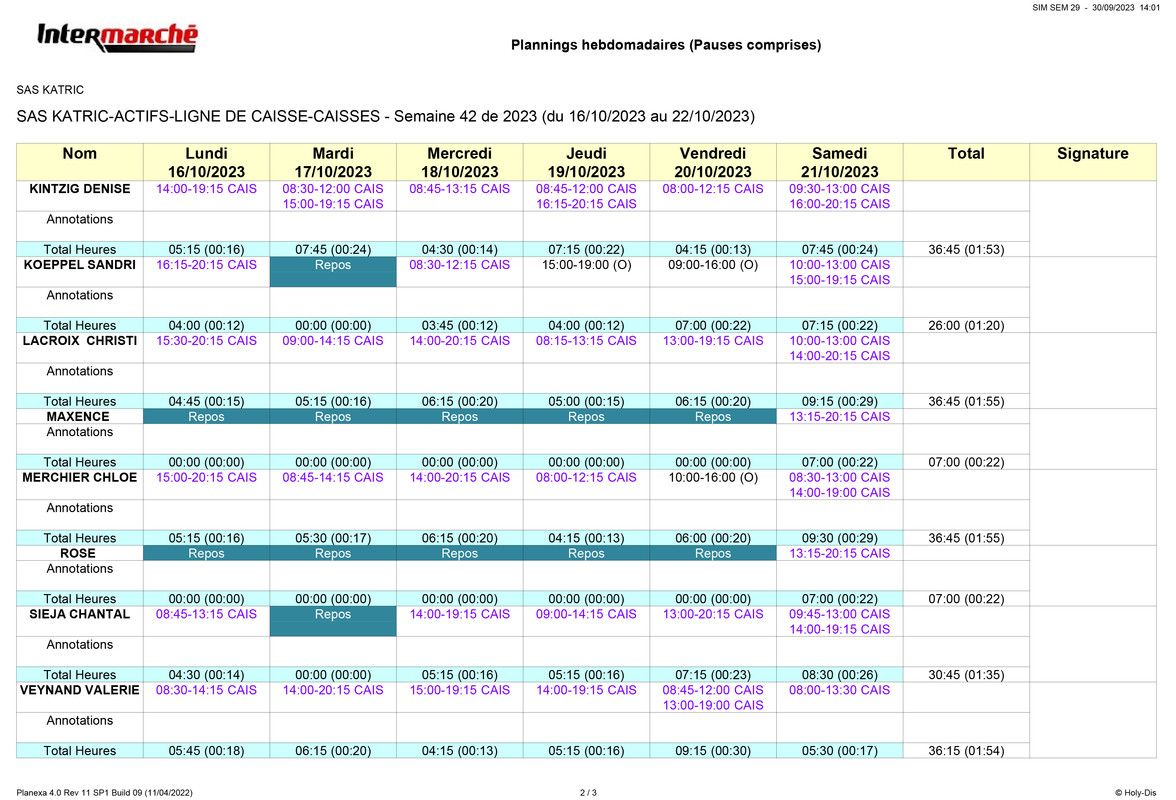Viewport: 1176px width, 800px height.
Task: Select the name "SIEJA CHANTAL"
Action: [80, 614]
